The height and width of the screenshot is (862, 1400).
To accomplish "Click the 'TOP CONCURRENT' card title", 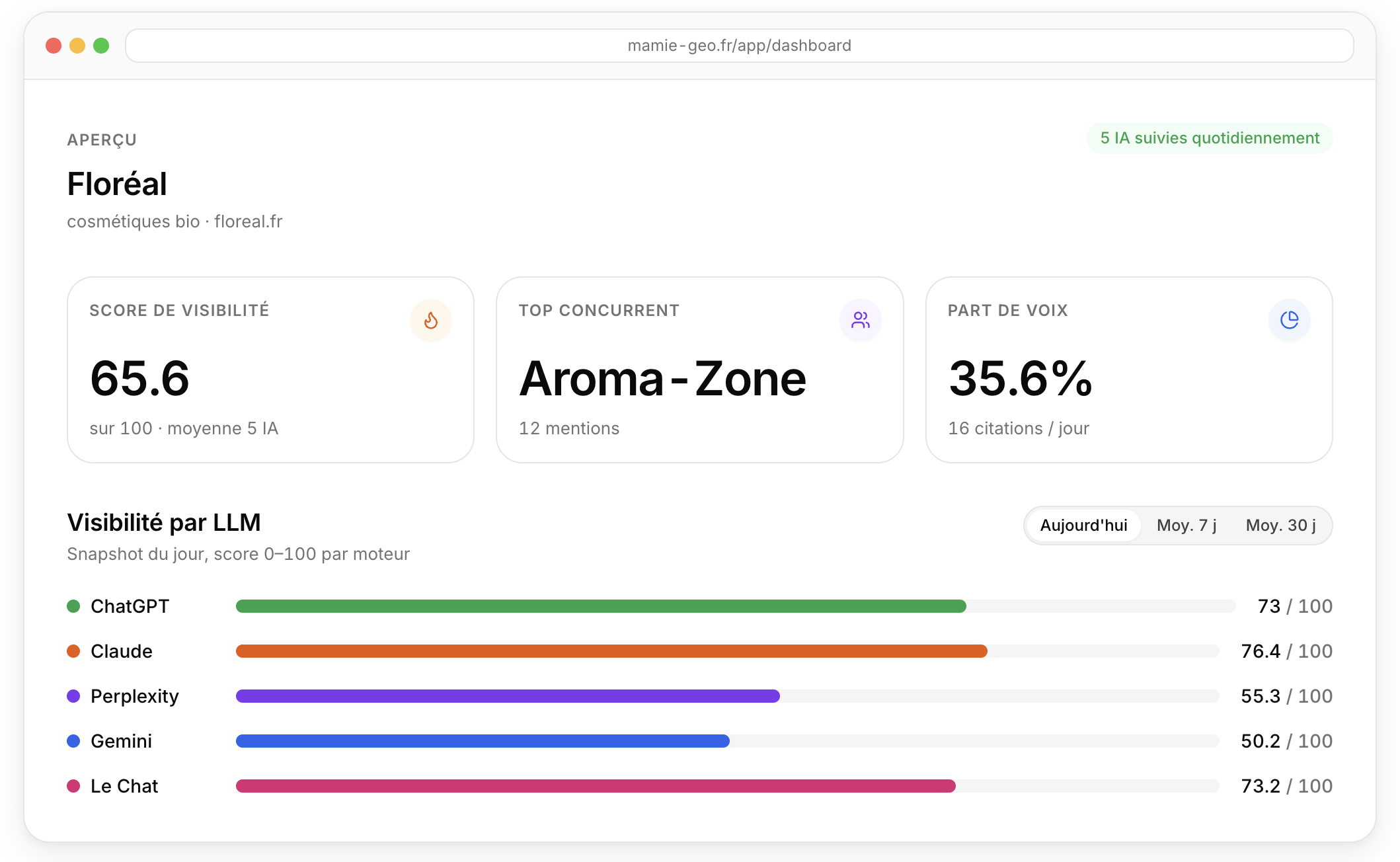I will click(x=599, y=311).
